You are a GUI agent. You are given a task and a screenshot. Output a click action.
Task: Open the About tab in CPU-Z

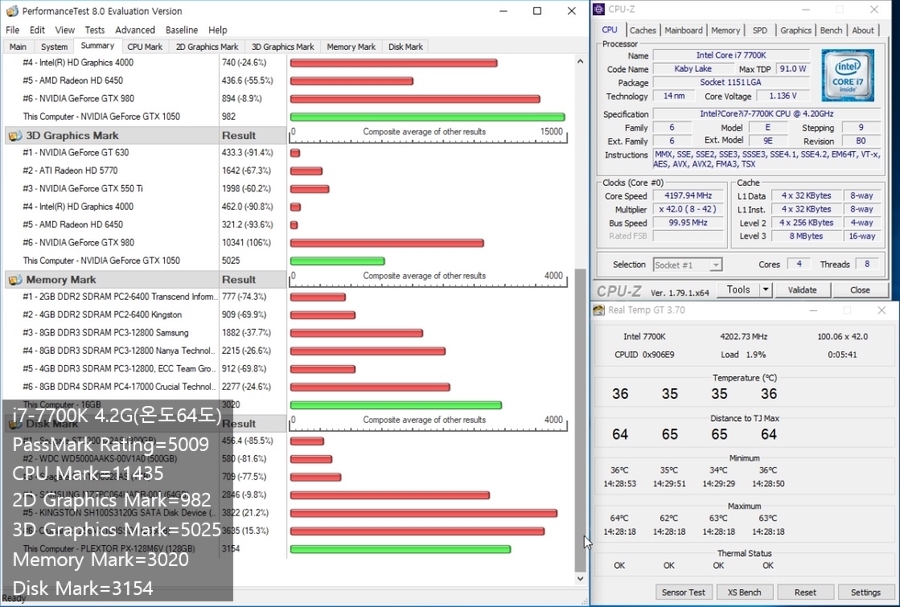862,30
